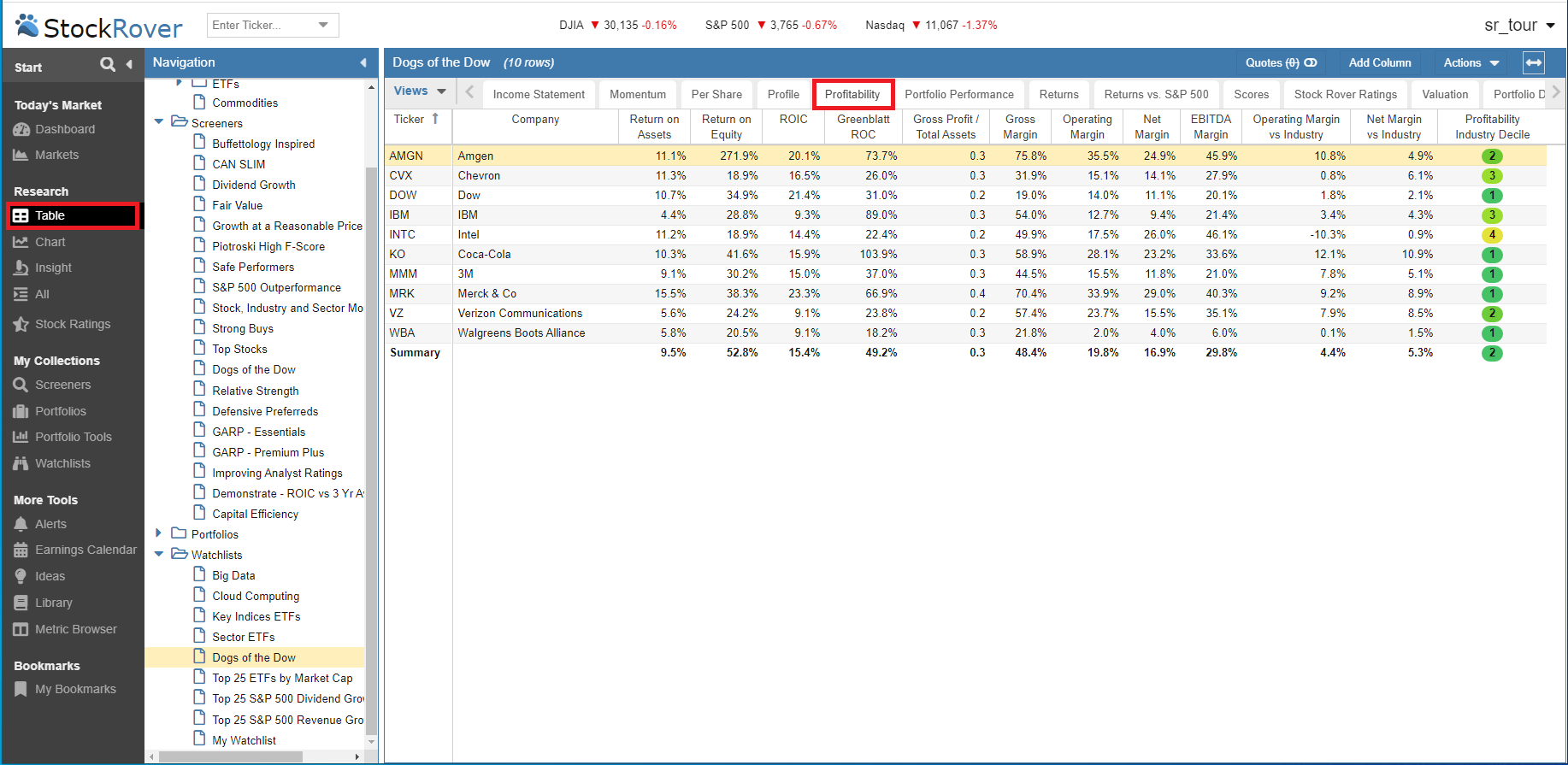Image resolution: width=1568 pixels, height=765 pixels.
Task: Collapse the Start sidebar with the arrow icon
Action: 129,64
